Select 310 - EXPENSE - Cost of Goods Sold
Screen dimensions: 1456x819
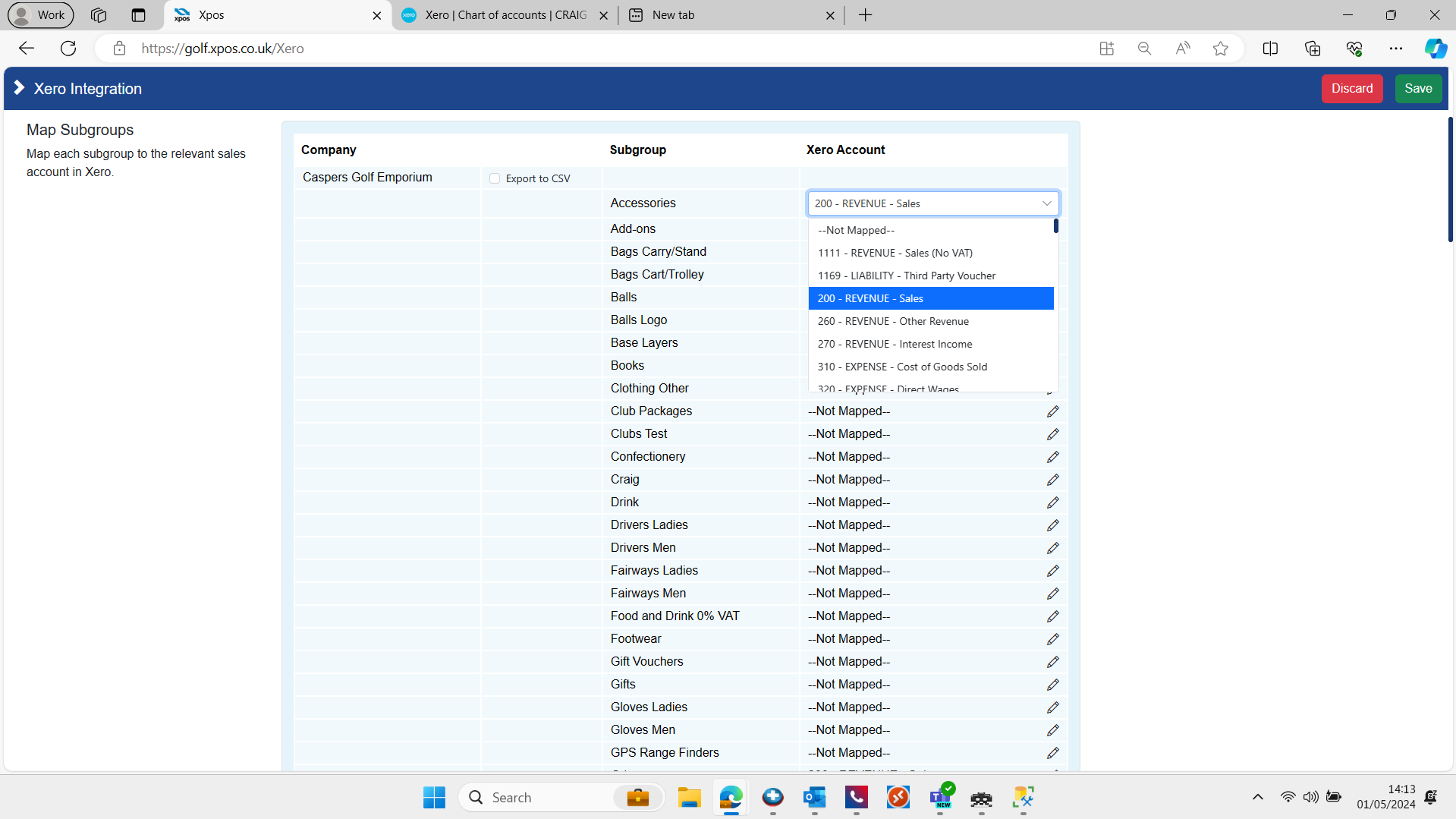pyautogui.click(x=931, y=367)
